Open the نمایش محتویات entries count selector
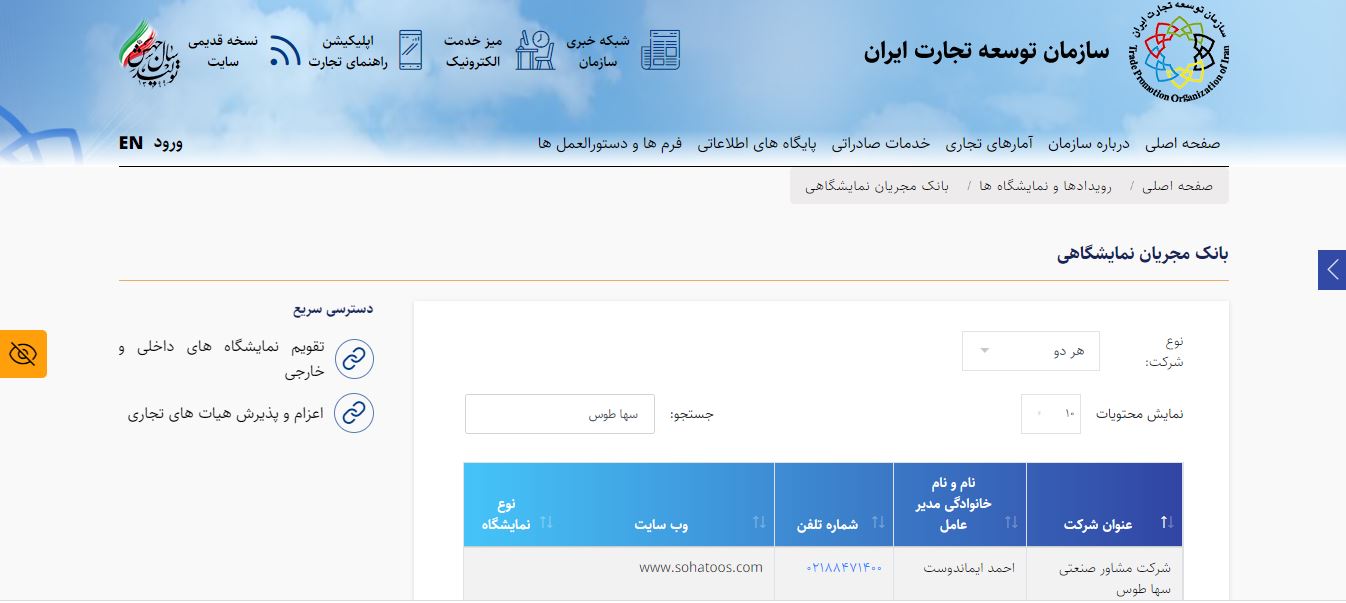This screenshot has width=1346, height=603. [x=1051, y=414]
